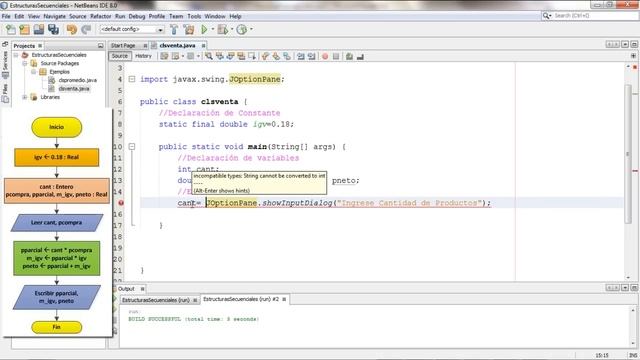Click the Navigate menu
The width and height of the screenshot is (640, 360).
[x=55, y=16]
